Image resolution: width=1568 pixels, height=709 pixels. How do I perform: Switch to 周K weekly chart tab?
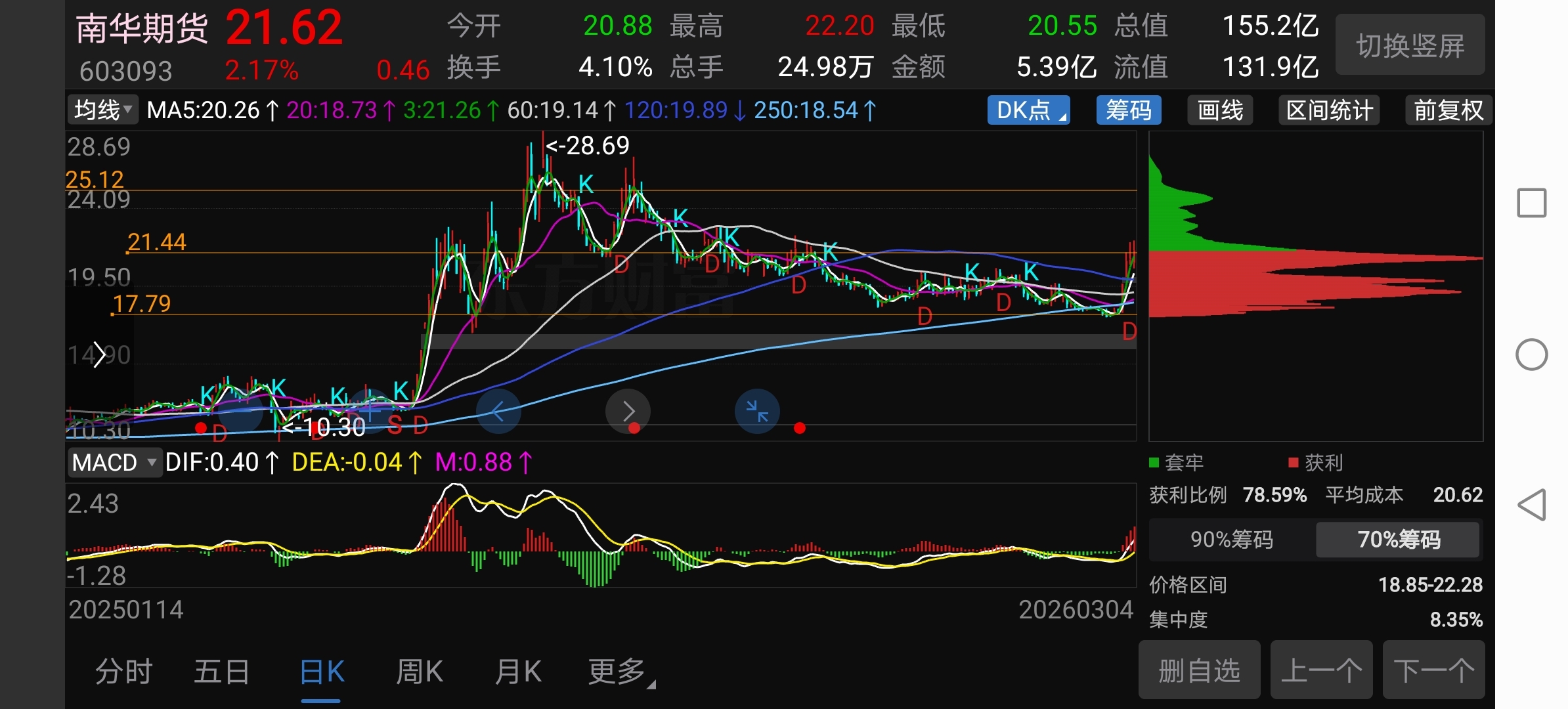[420, 672]
